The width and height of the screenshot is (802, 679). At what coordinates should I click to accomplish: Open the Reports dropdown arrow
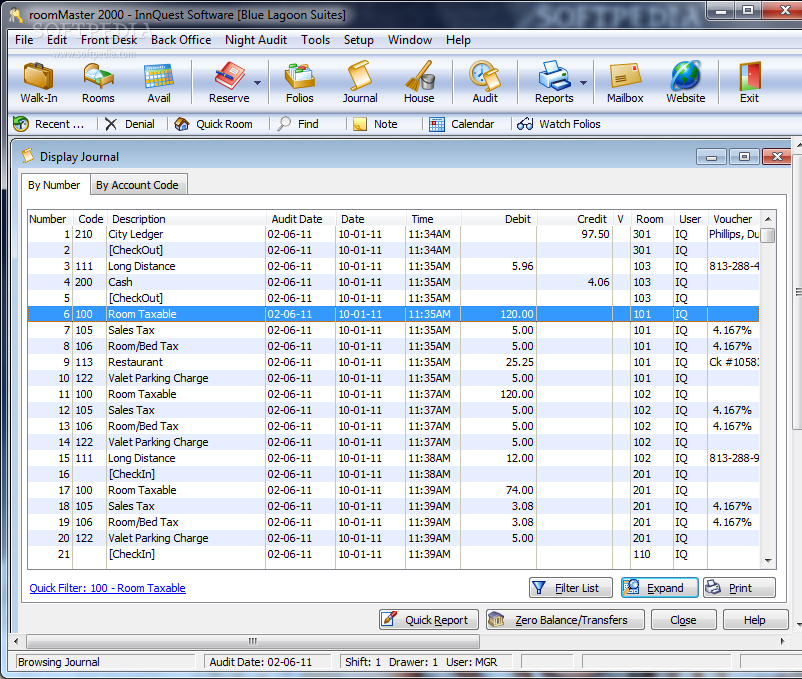click(x=584, y=83)
